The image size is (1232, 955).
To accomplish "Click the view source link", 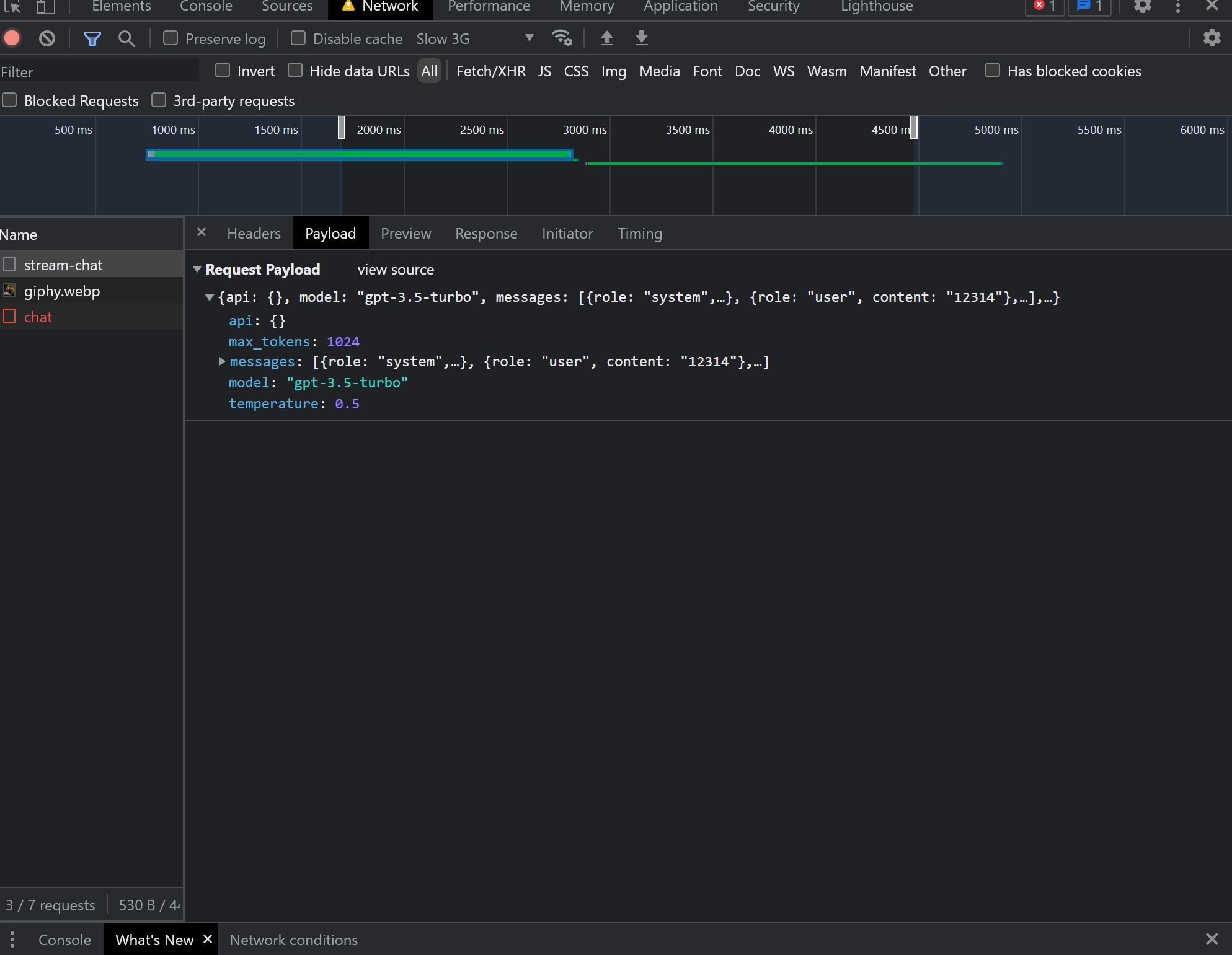I will 396,270.
